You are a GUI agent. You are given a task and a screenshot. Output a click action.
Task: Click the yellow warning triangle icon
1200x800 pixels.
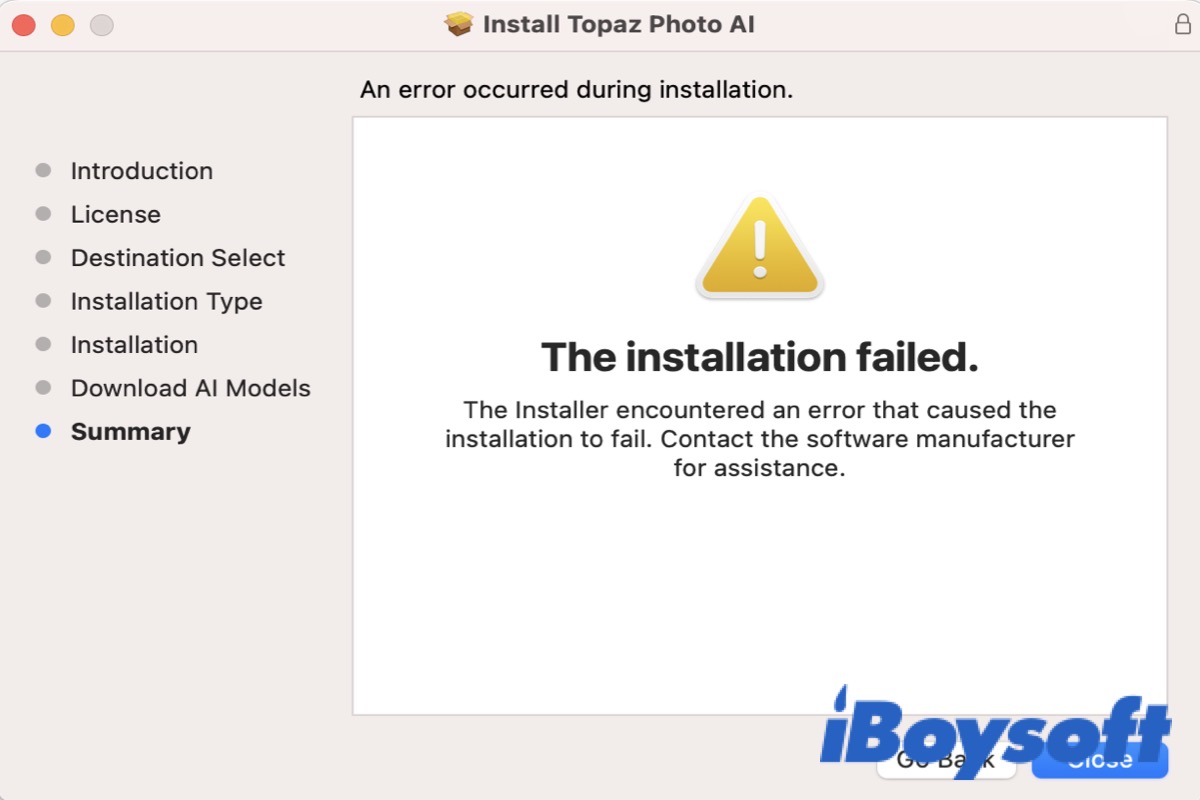[x=759, y=247]
